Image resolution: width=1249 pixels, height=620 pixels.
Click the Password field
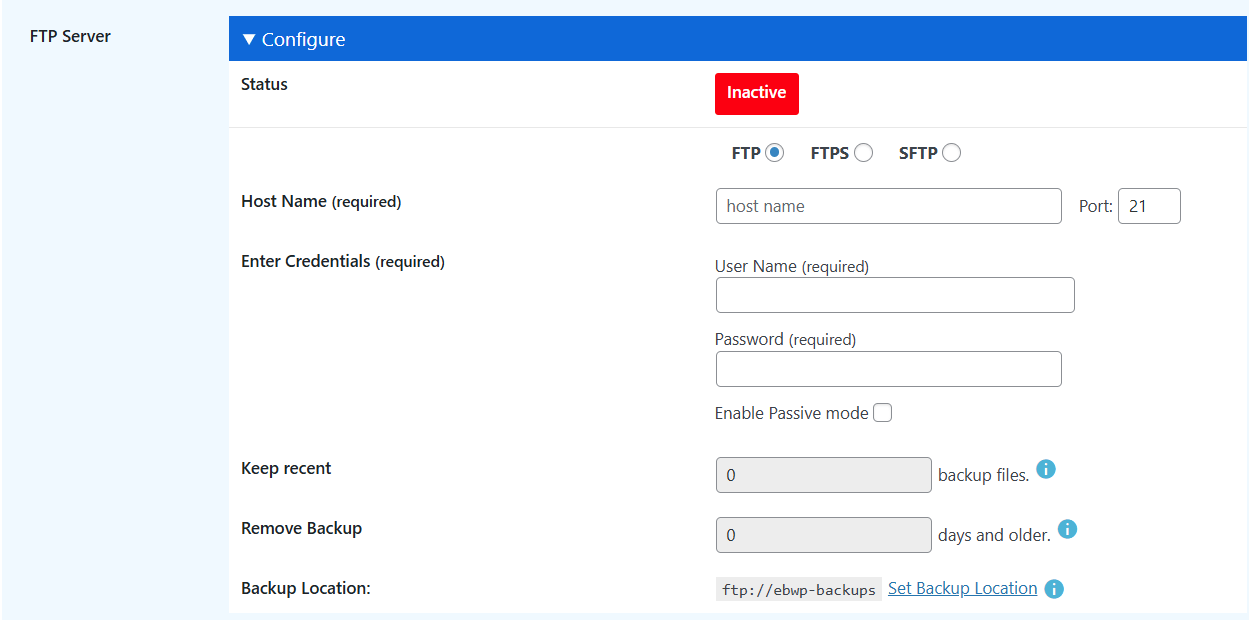tap(888, 369)
